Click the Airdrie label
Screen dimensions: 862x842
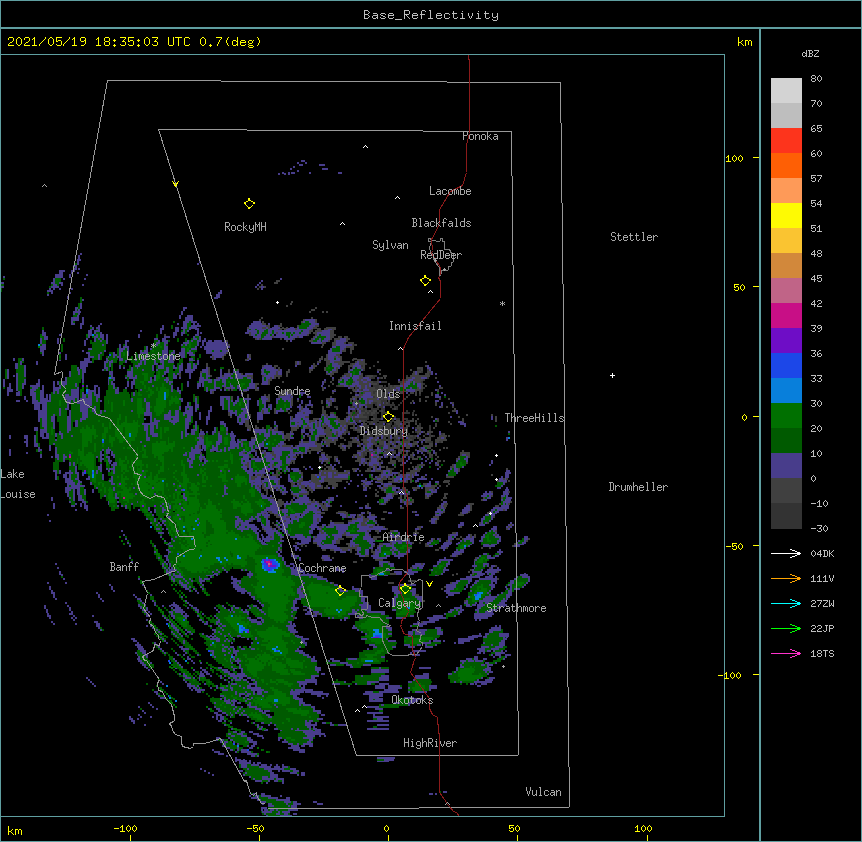point(404,537)
